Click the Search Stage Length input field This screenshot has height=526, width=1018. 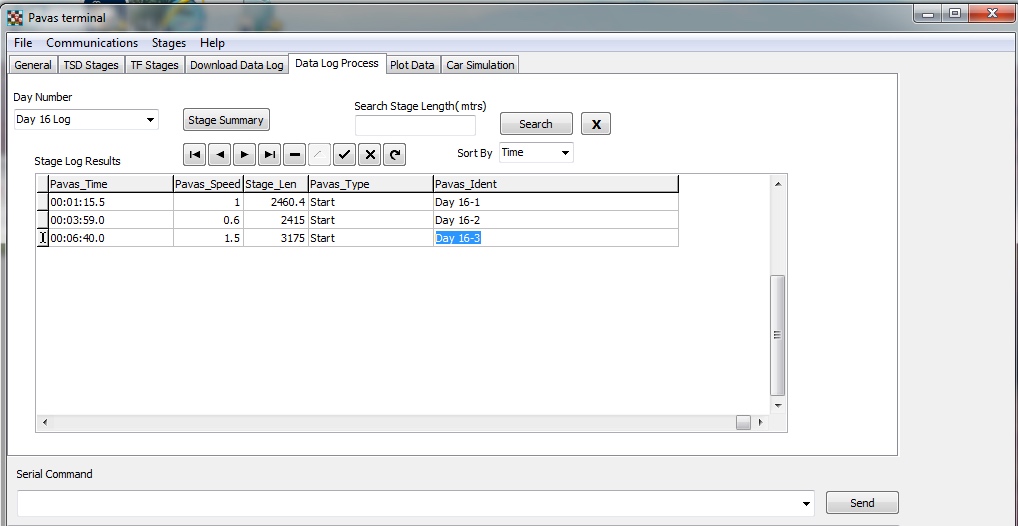tap(415, 125)
